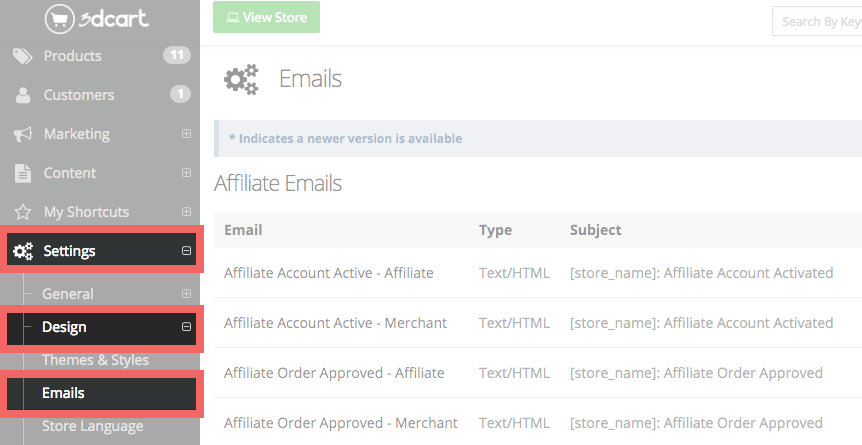Screen dimensions: 862x445
Task: Open the Customers section
Action: pos(79,95)
